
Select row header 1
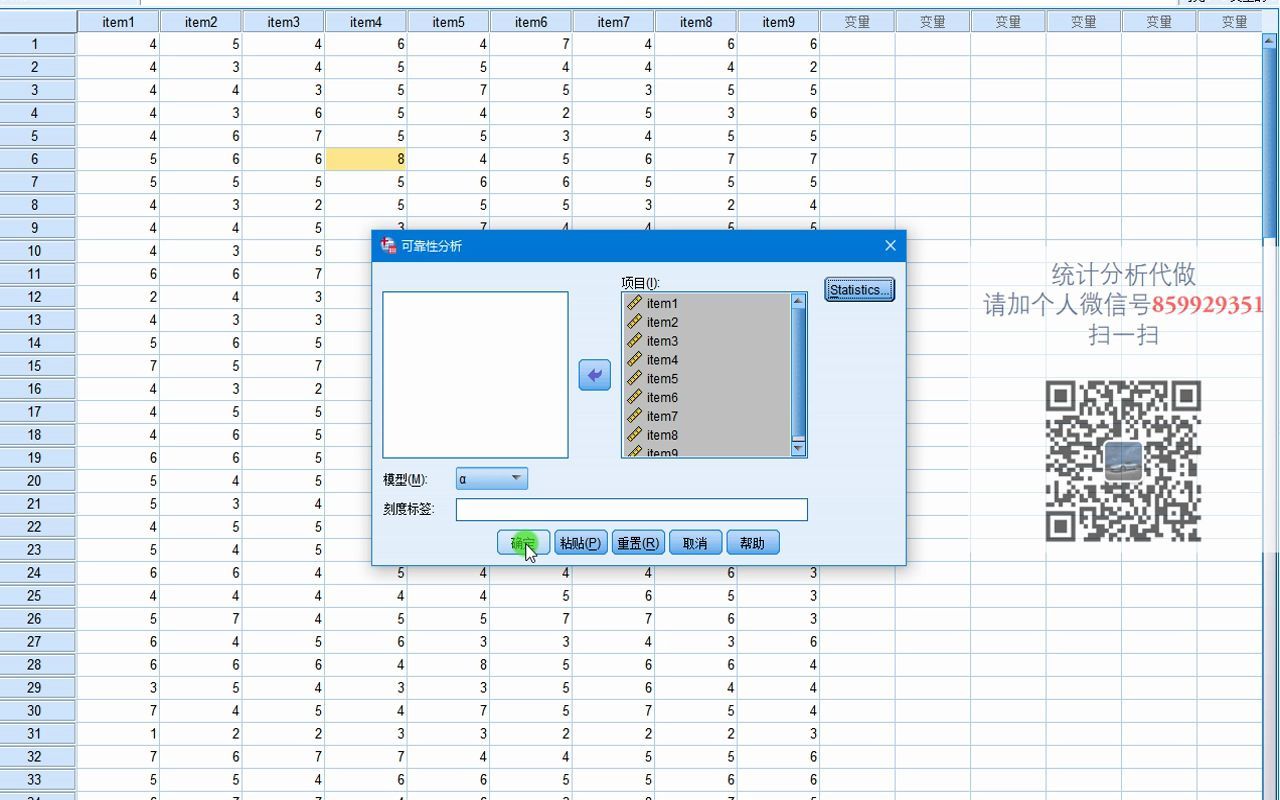point(38,44)
